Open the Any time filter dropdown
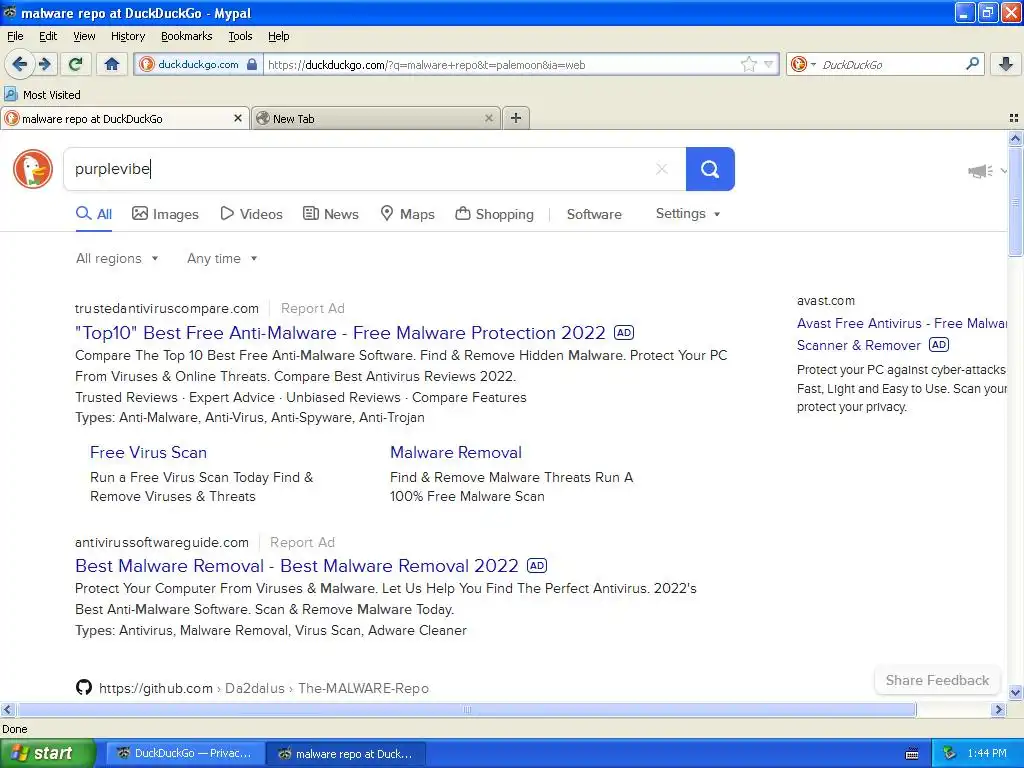Screen dimensions: 1024x768 click(222, 259)
